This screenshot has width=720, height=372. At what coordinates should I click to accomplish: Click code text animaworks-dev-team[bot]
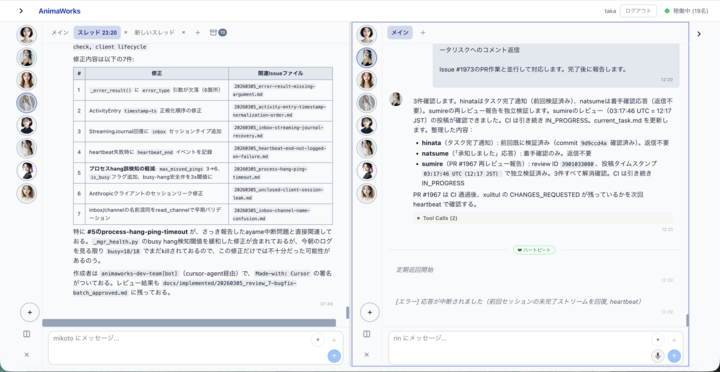coord(139,273)
